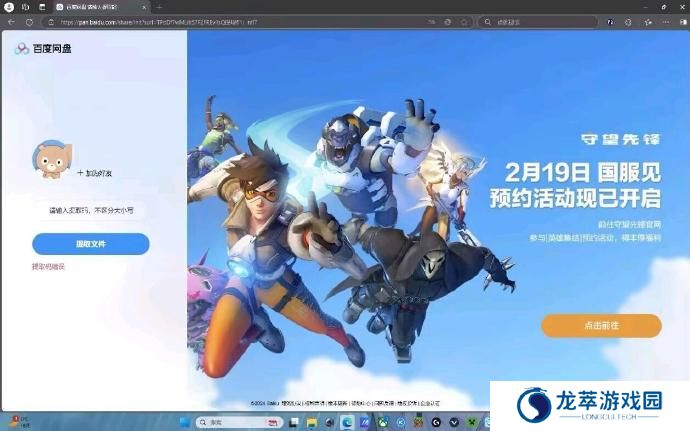Click the purple app icon beside Edge
Viewport: 690px width, 431px height.
(x=365, y=423)
